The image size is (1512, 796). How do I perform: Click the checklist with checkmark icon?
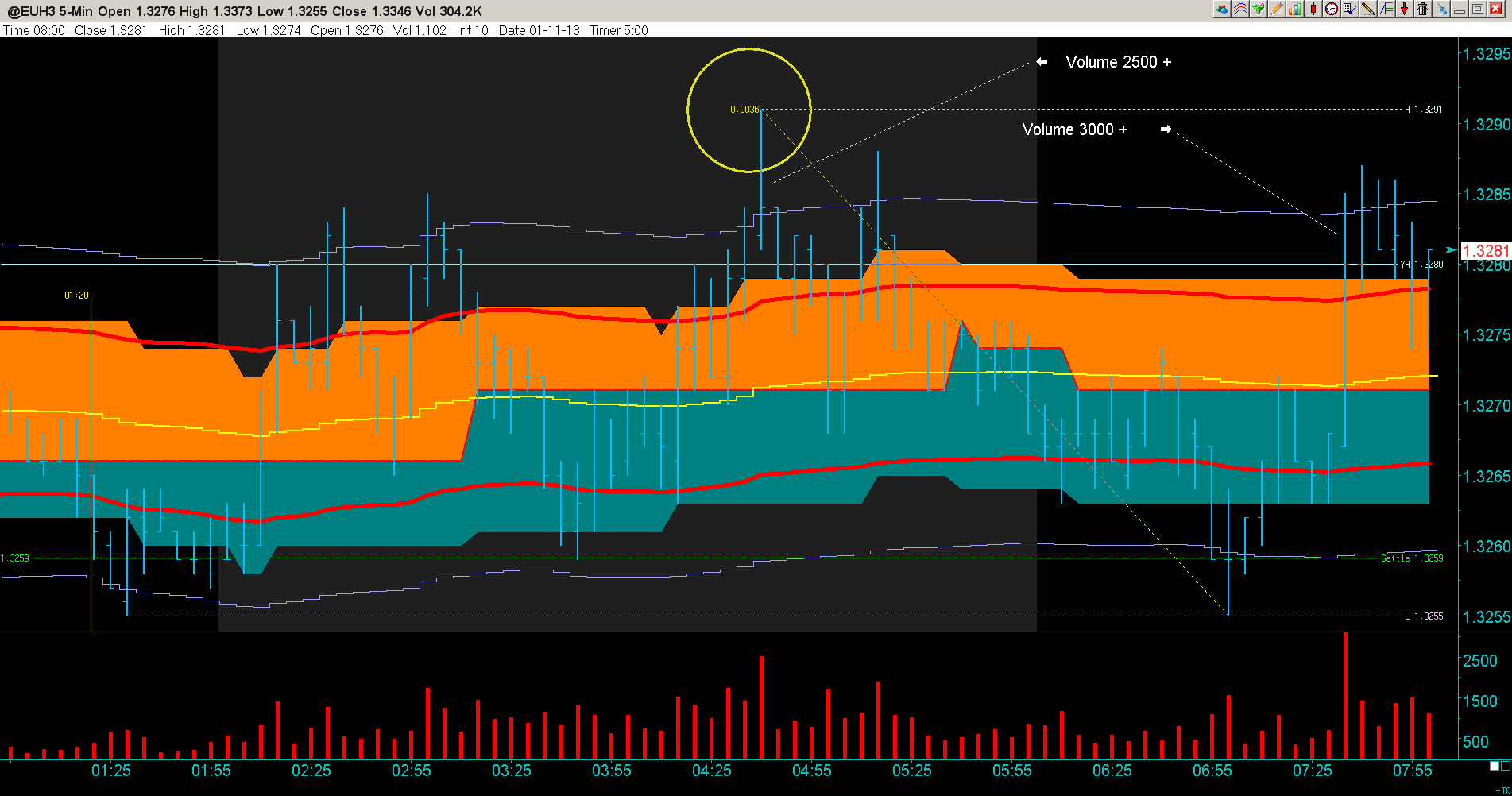click(x=1350, y=9)
